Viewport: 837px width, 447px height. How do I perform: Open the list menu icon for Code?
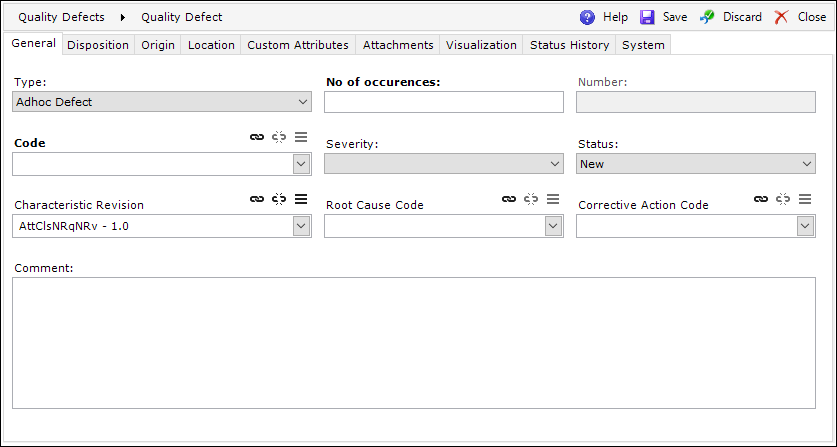[x=301, y=137]
